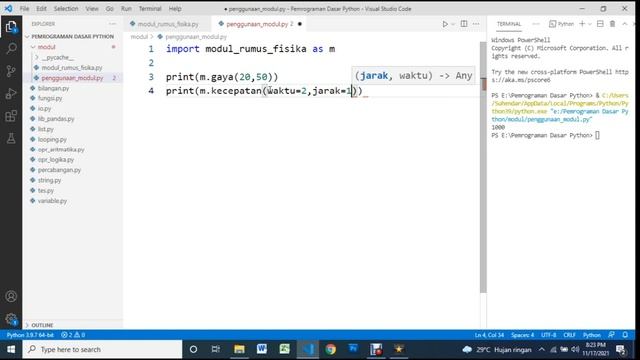Open Cortana circle on taskbar
Screen dimensions: 640x360
click(x=193, y=349)
